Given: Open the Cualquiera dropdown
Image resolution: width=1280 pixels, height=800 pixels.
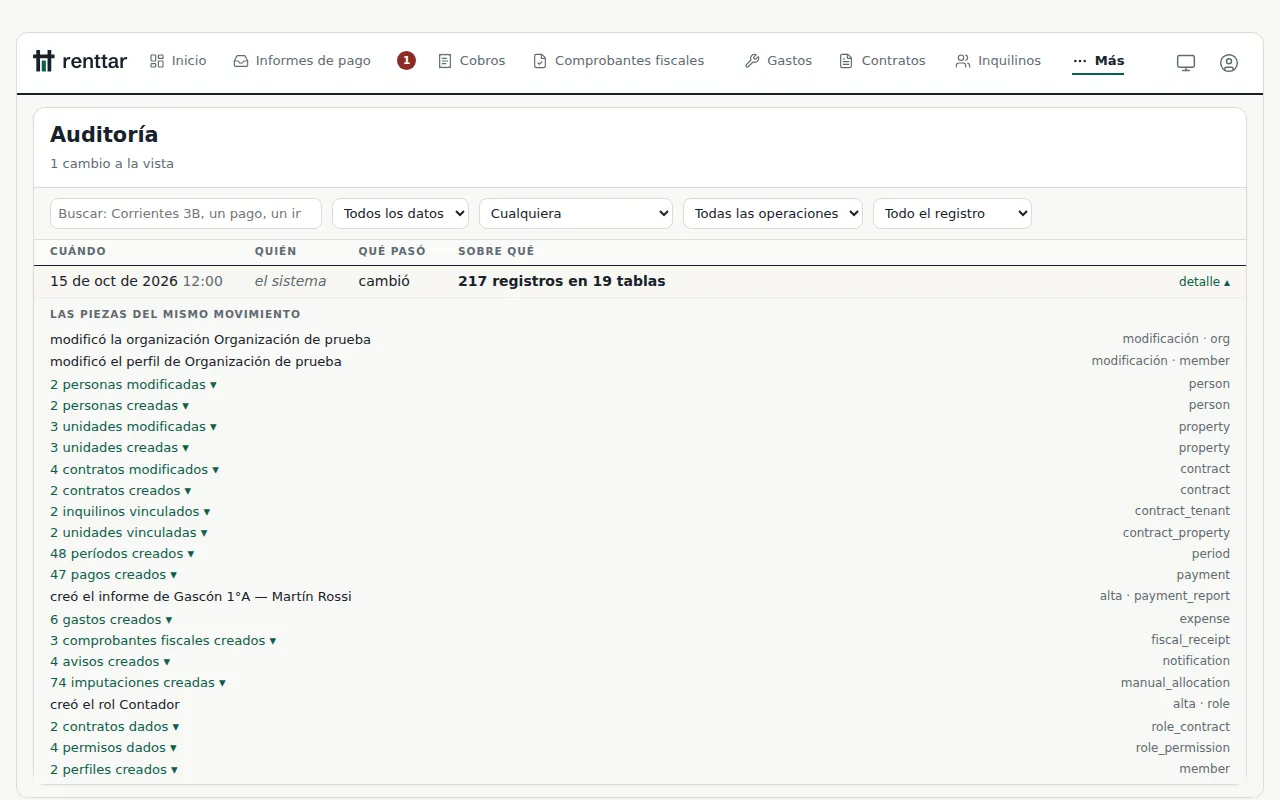Looking at the screenshot, I should pos(576,213).
